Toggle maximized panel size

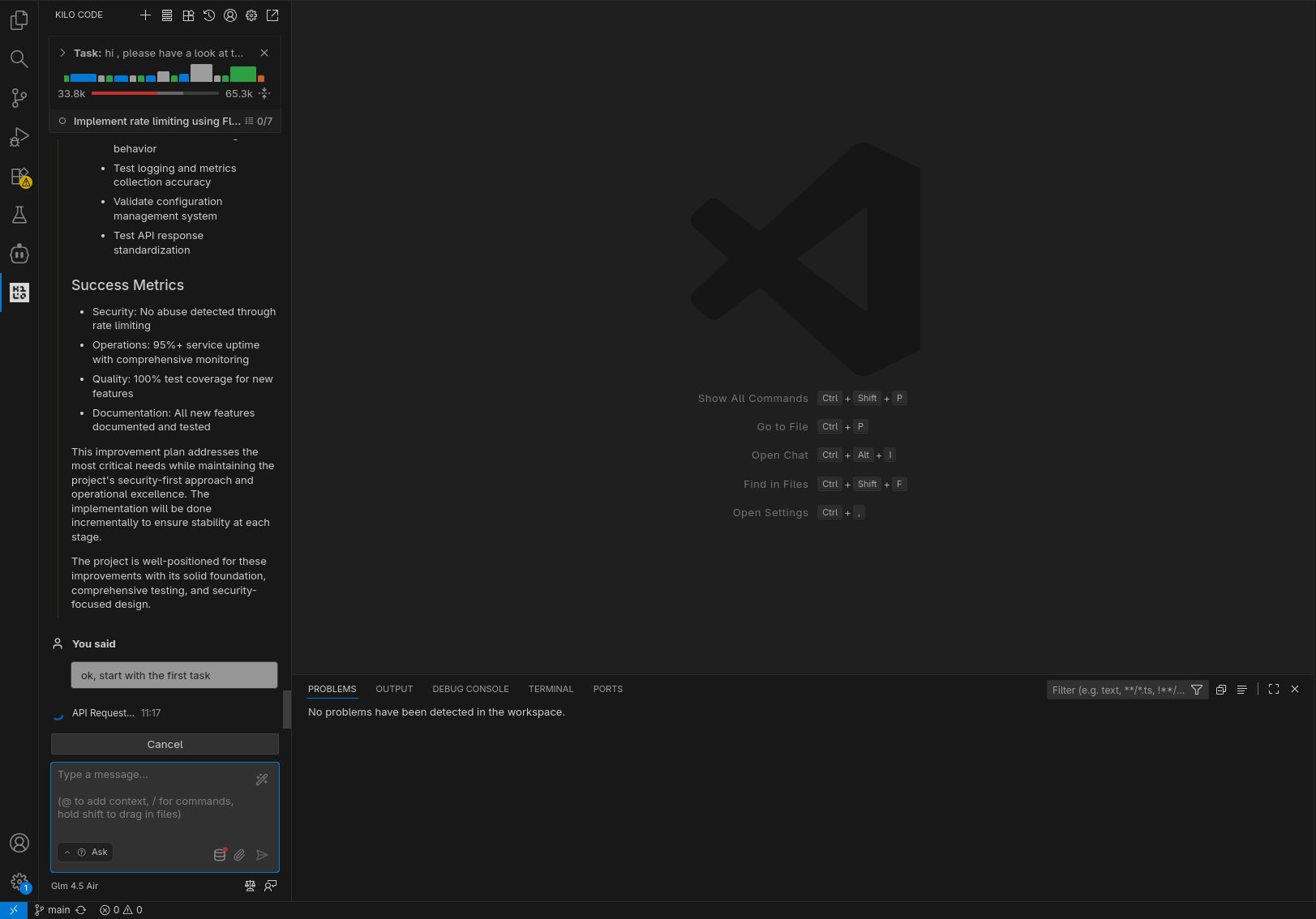tap(1274, 689)
